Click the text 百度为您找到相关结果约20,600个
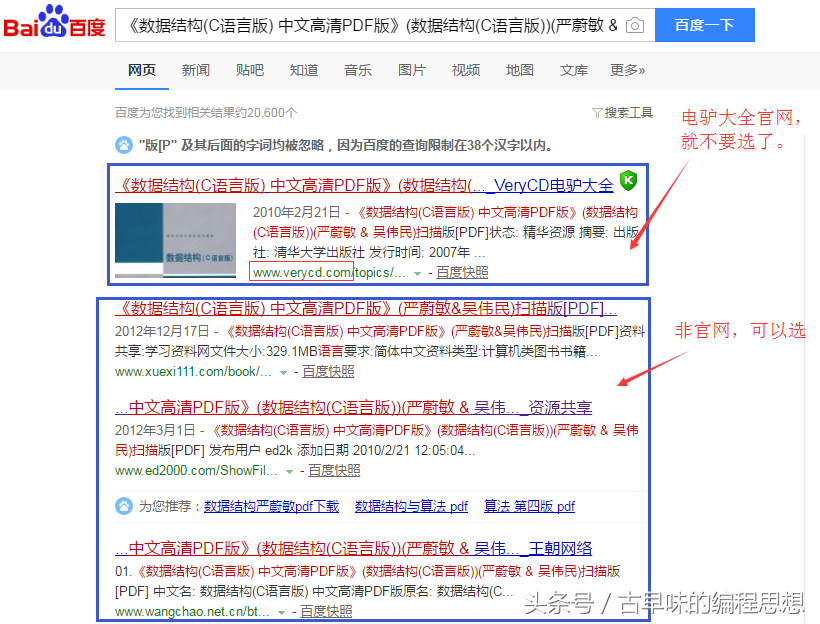The width and height of the screenshot is (820, 624). tap(206, 112)
